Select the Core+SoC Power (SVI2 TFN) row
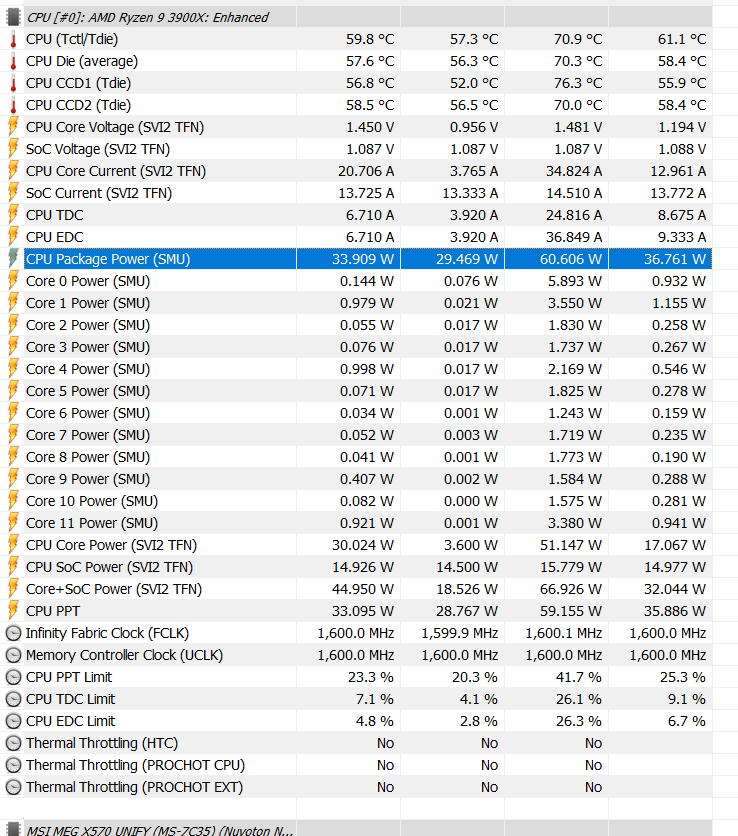 [368, 589]
